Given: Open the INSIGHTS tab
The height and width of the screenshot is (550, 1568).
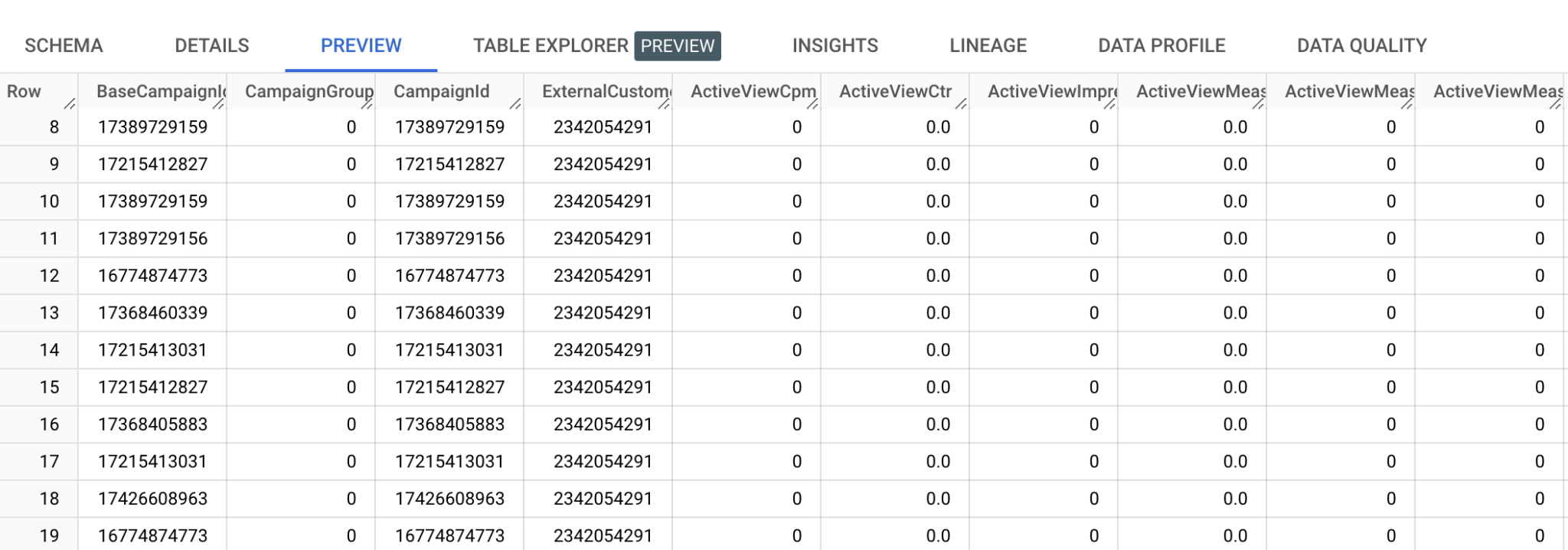Looking at the screenshot, I should 835,46.
